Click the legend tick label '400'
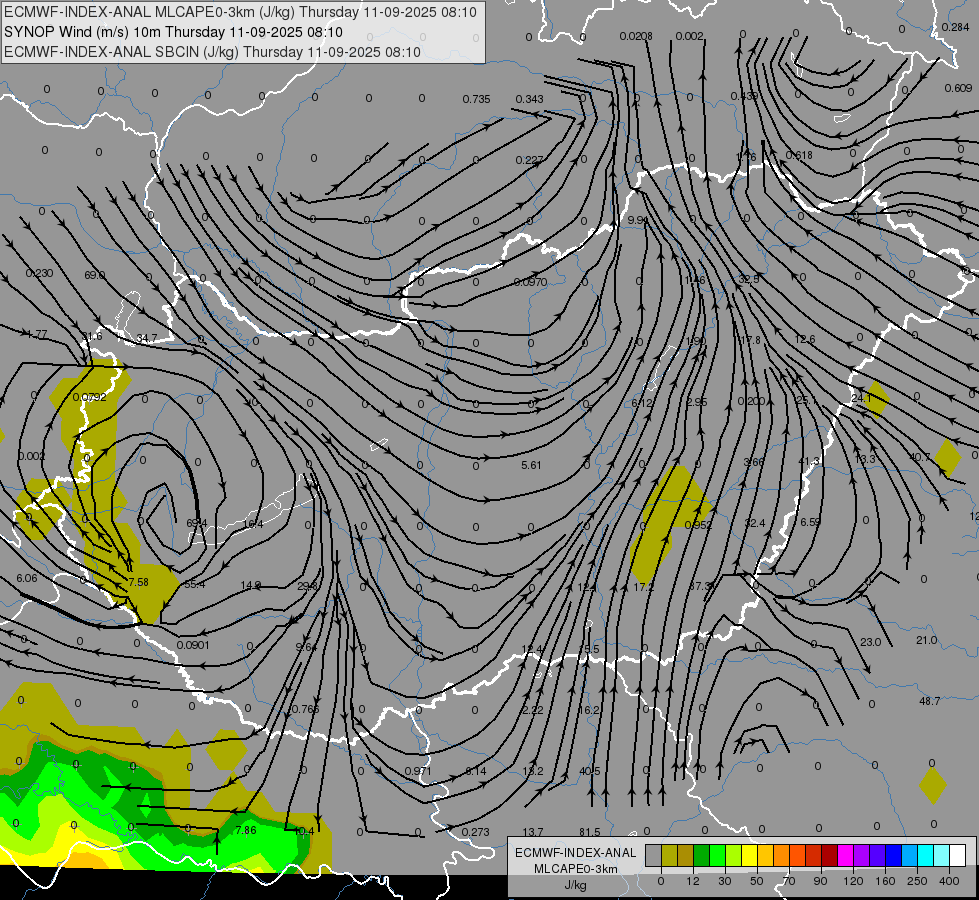The height and width of the screenshot is (900, 979). point(949,881)
